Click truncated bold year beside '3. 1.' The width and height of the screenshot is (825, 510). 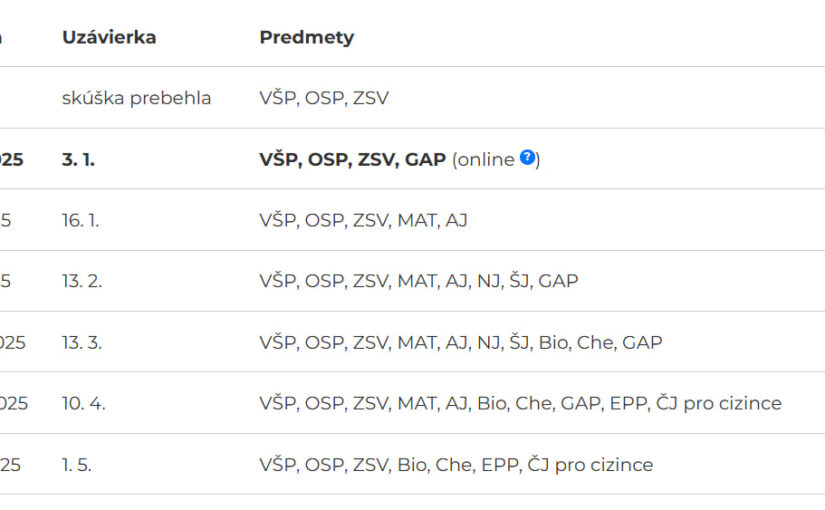(11, 159)
